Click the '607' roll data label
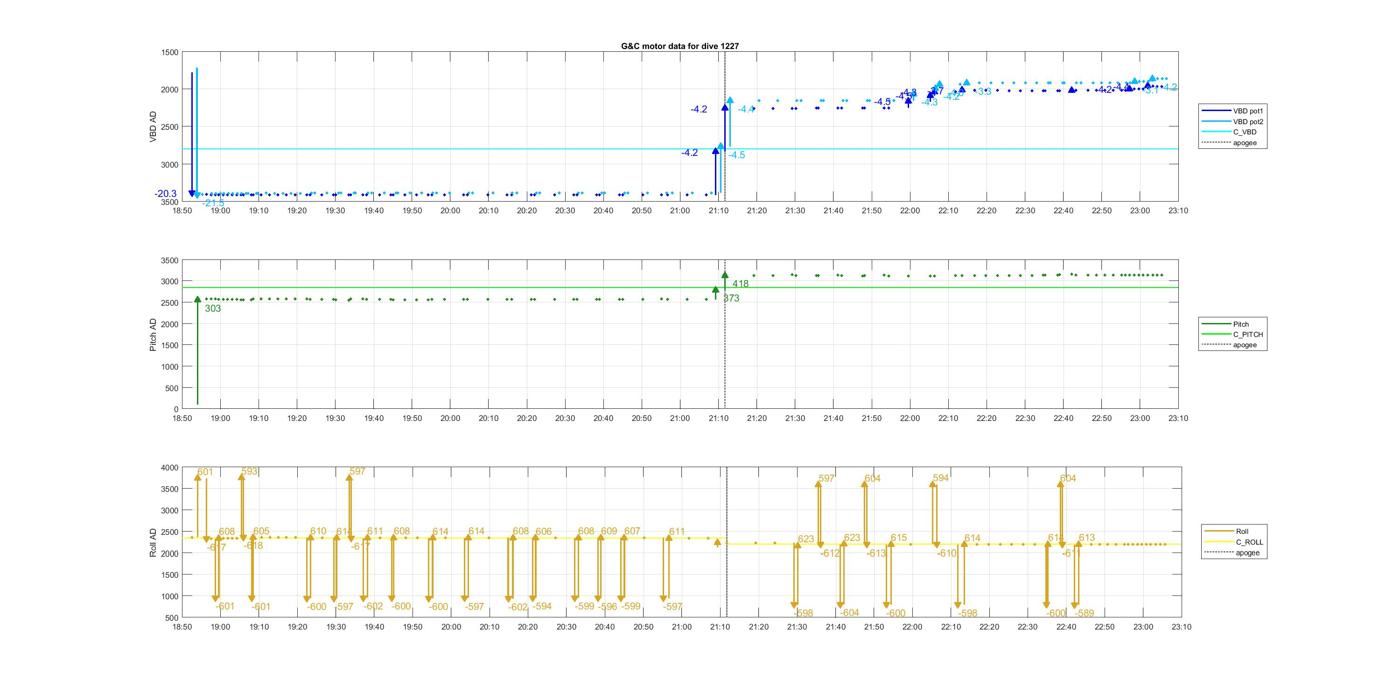The width and height of the screenshot is (1400, 693). click(x=632, y=532)
